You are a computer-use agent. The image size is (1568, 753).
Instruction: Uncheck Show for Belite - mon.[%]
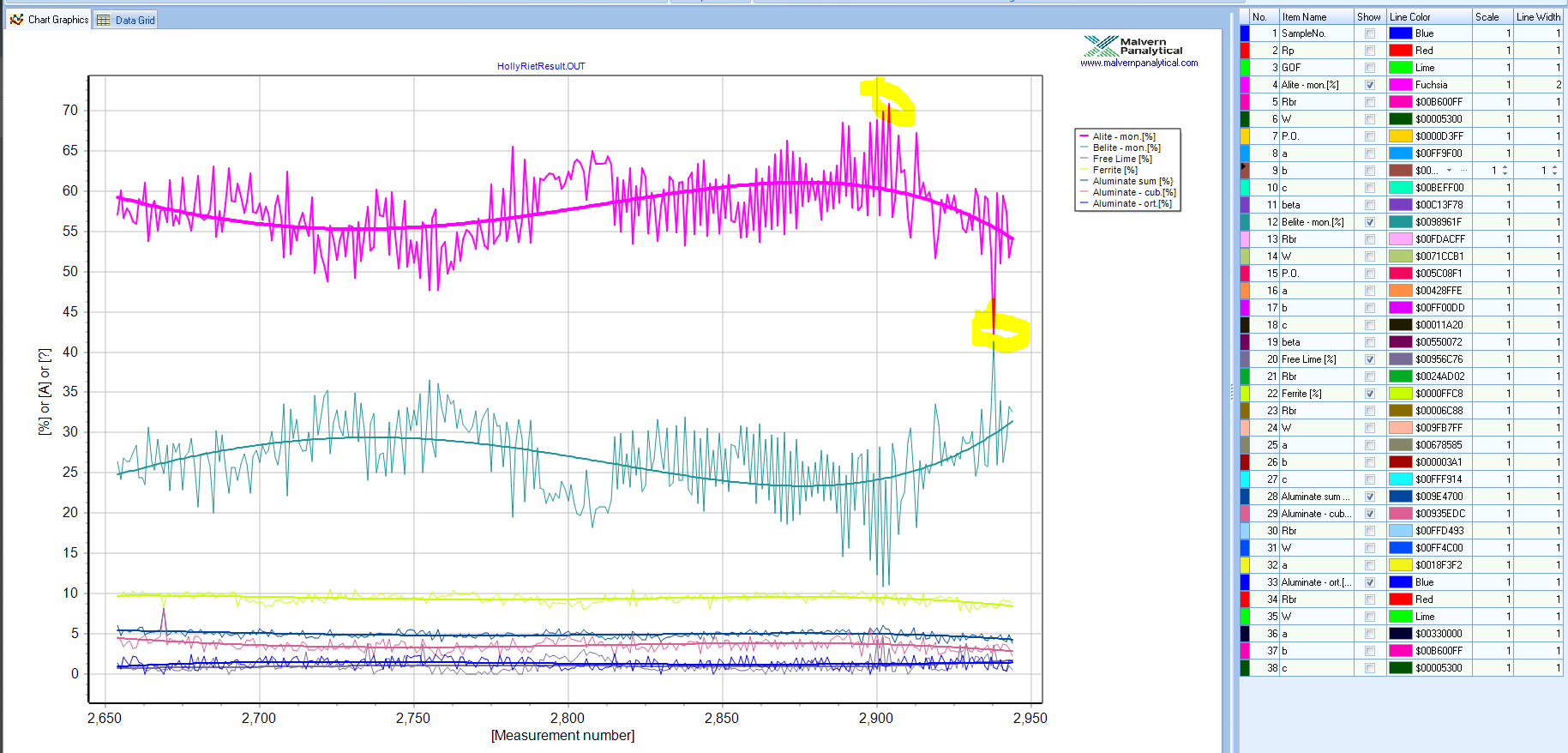pyautogui.click(x=1370, y=222)
